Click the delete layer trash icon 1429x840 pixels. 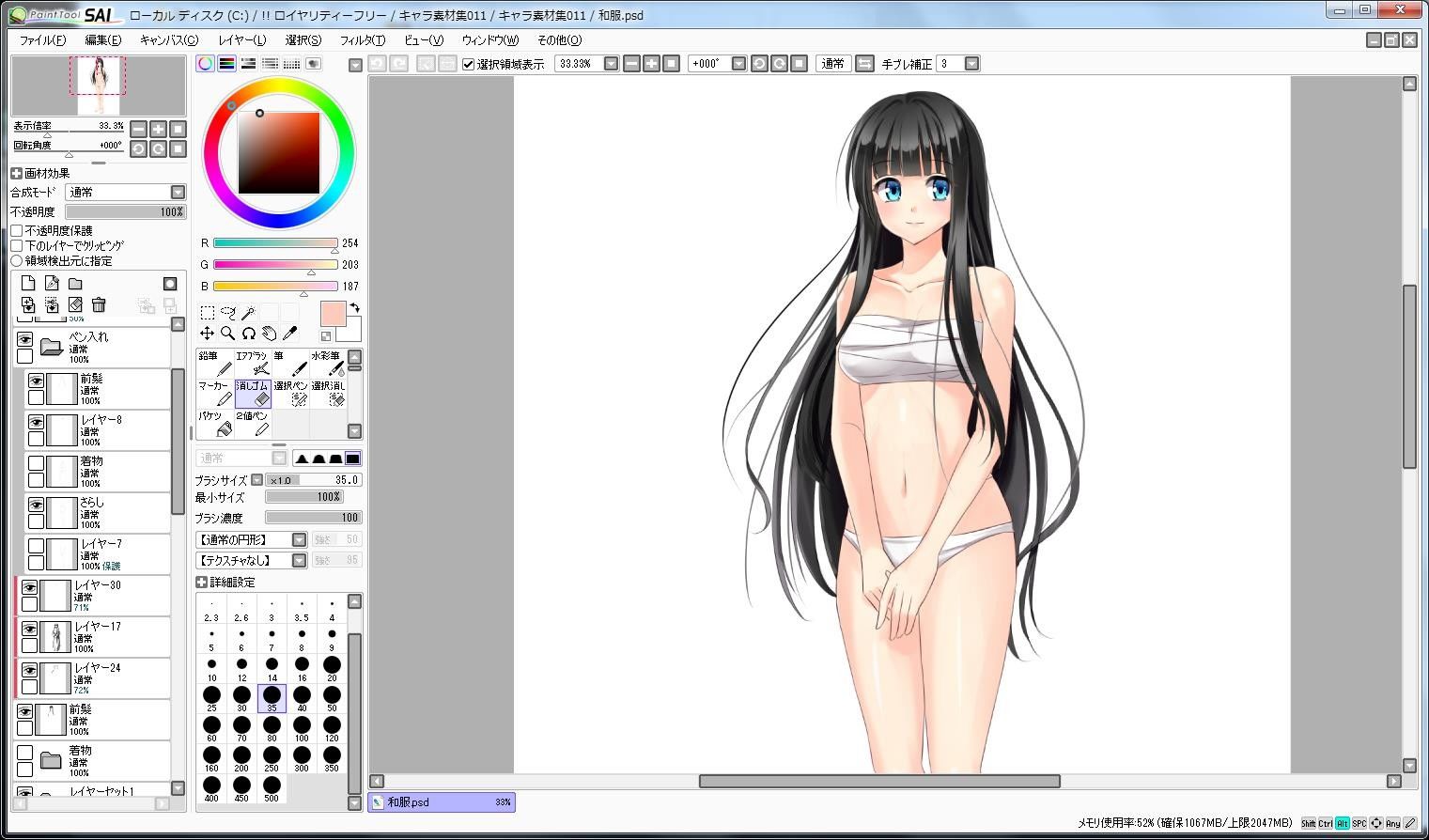(x=99, y=304)
